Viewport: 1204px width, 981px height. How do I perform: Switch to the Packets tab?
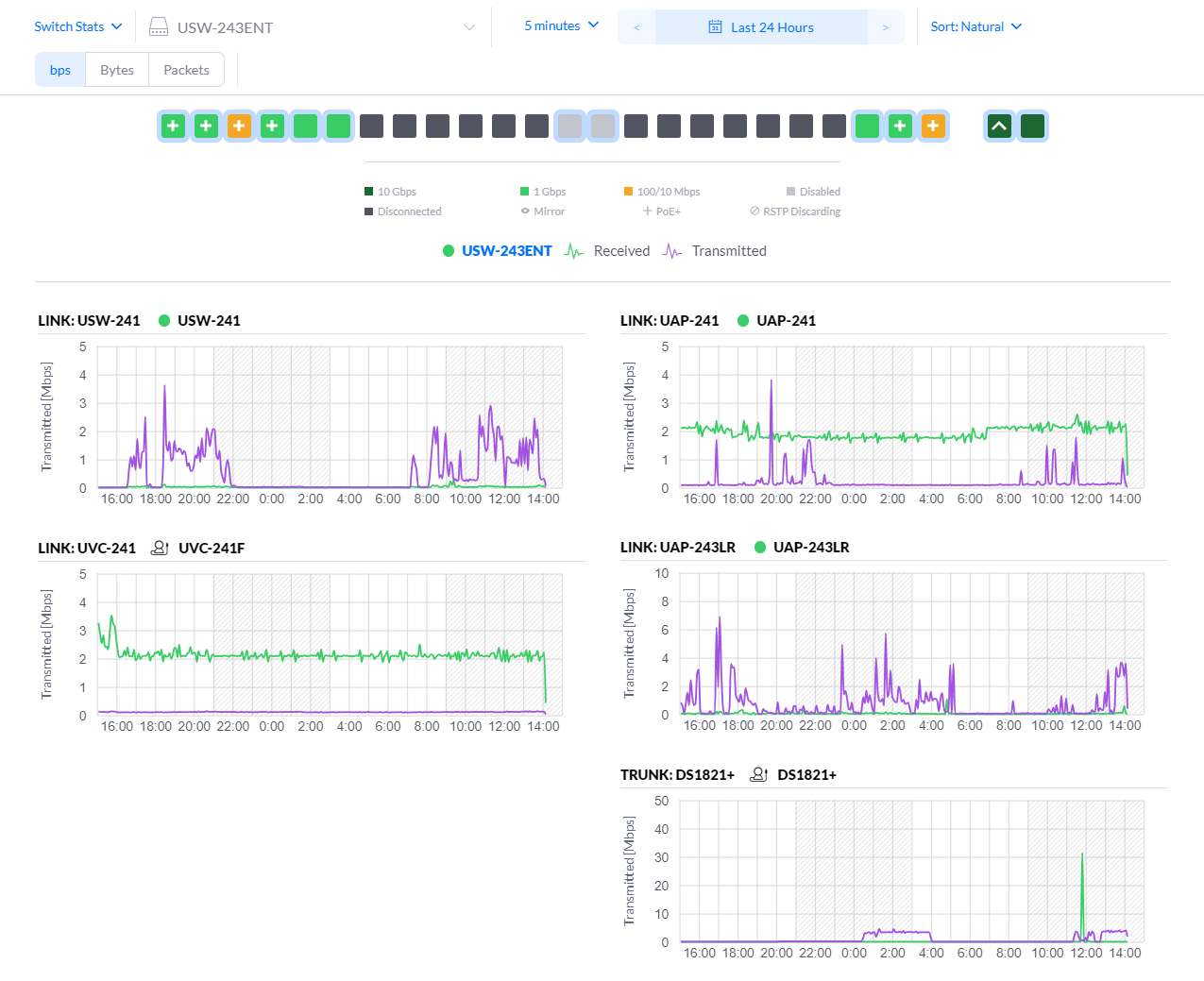[186, 70]
